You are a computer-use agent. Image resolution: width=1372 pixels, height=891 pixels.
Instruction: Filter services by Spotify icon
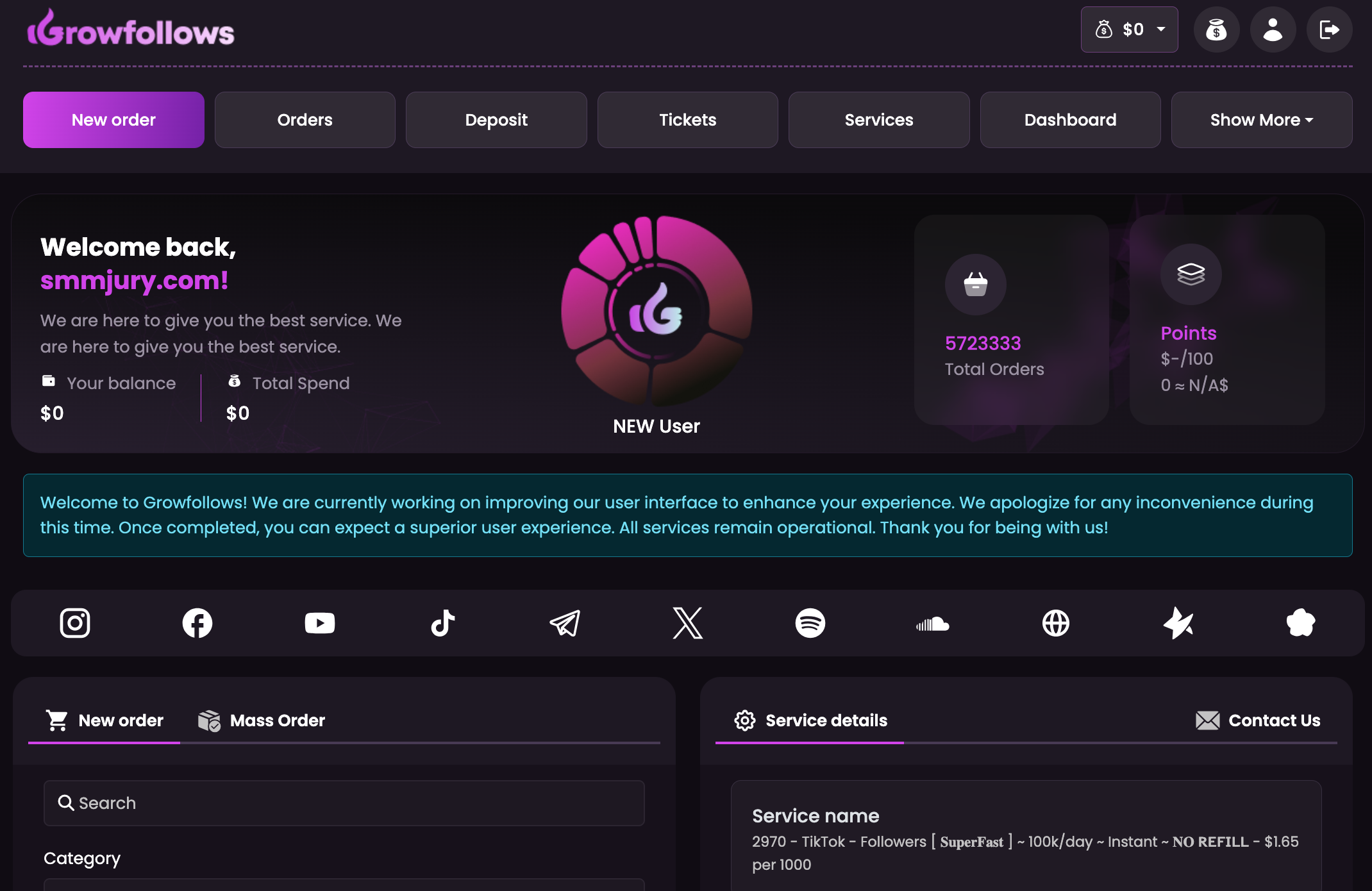(x=810, y=623)
